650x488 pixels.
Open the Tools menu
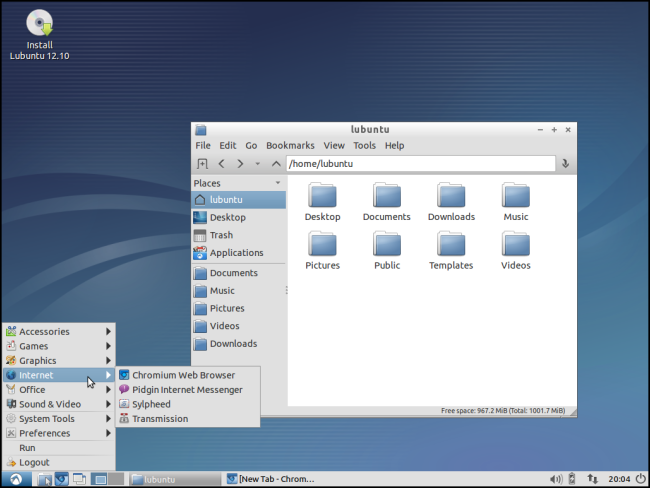pos(364,146)
